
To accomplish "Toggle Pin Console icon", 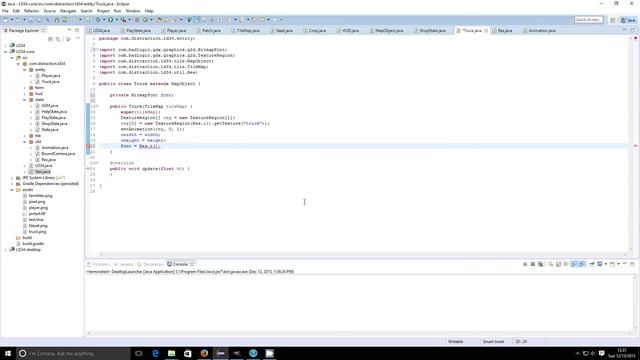I will pos(592,264).
